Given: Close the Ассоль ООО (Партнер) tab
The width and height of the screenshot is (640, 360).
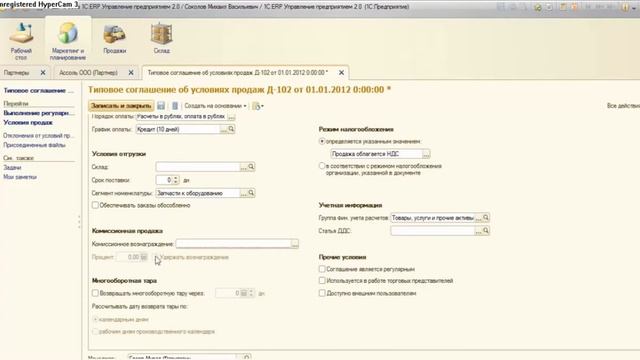Looking at the screenshot, I should pyautogui.click(x=131, y=73).
